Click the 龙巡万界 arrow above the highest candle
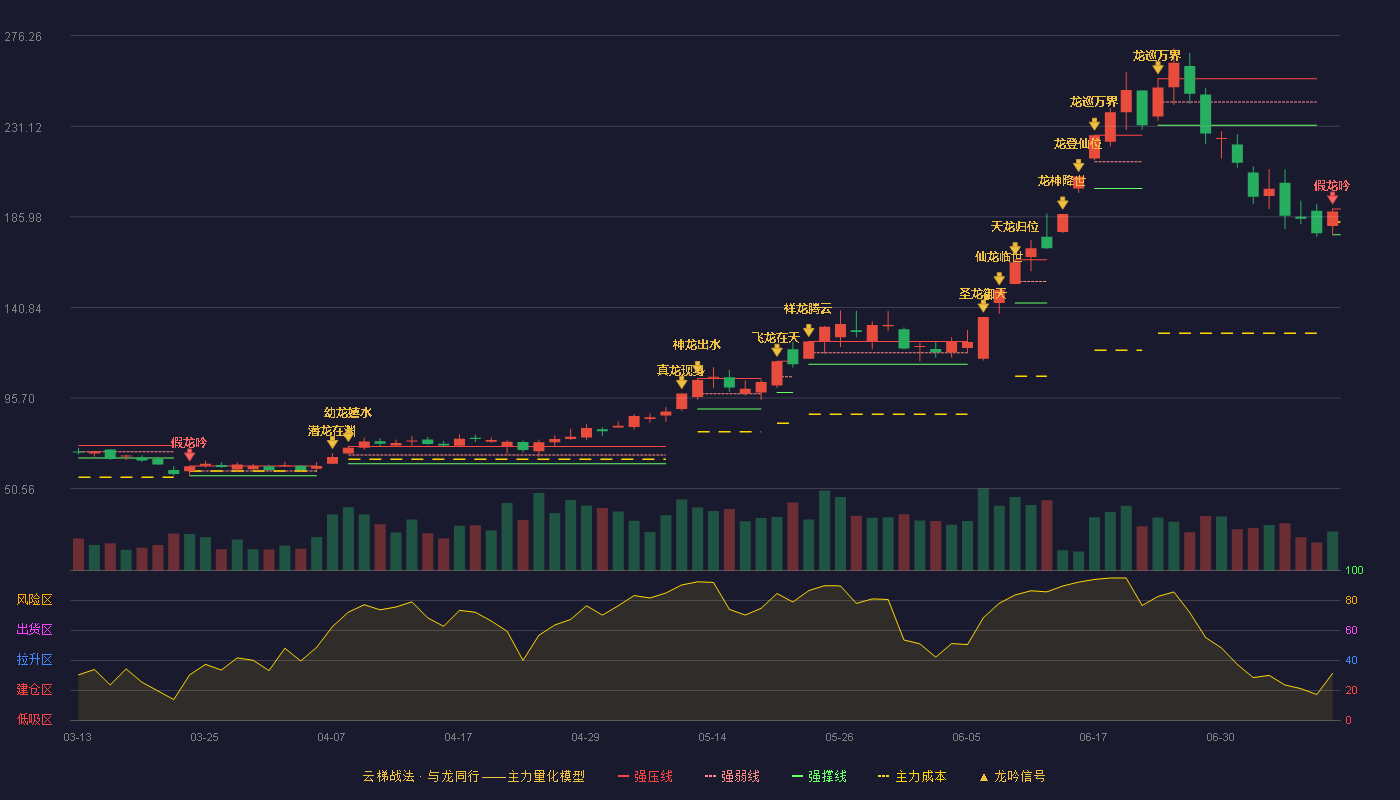Viewport: 1400px width, 800px height. coord(1158,68)
